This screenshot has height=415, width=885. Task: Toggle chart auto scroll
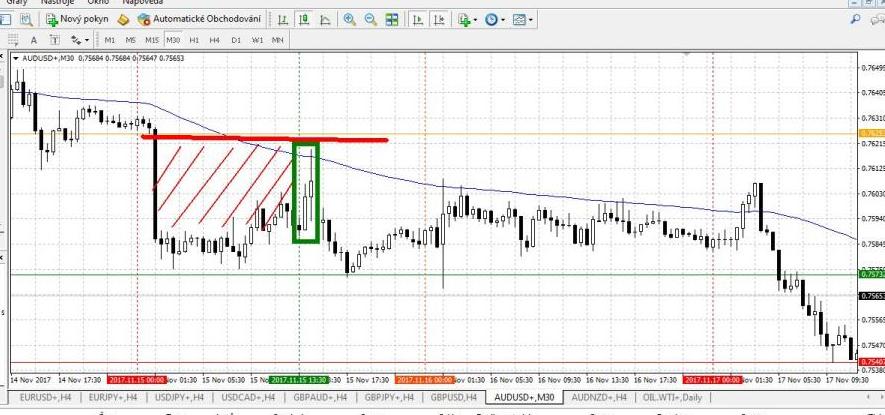pos(418,20)
